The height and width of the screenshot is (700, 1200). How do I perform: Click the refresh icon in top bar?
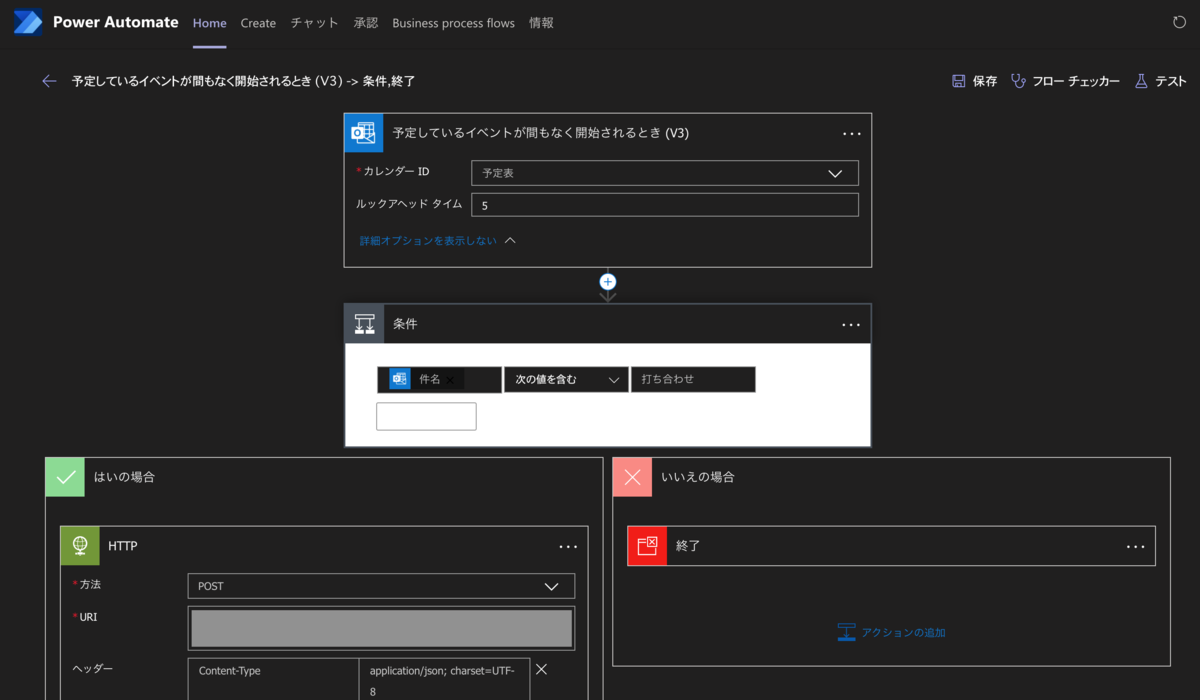(1179, 22)
